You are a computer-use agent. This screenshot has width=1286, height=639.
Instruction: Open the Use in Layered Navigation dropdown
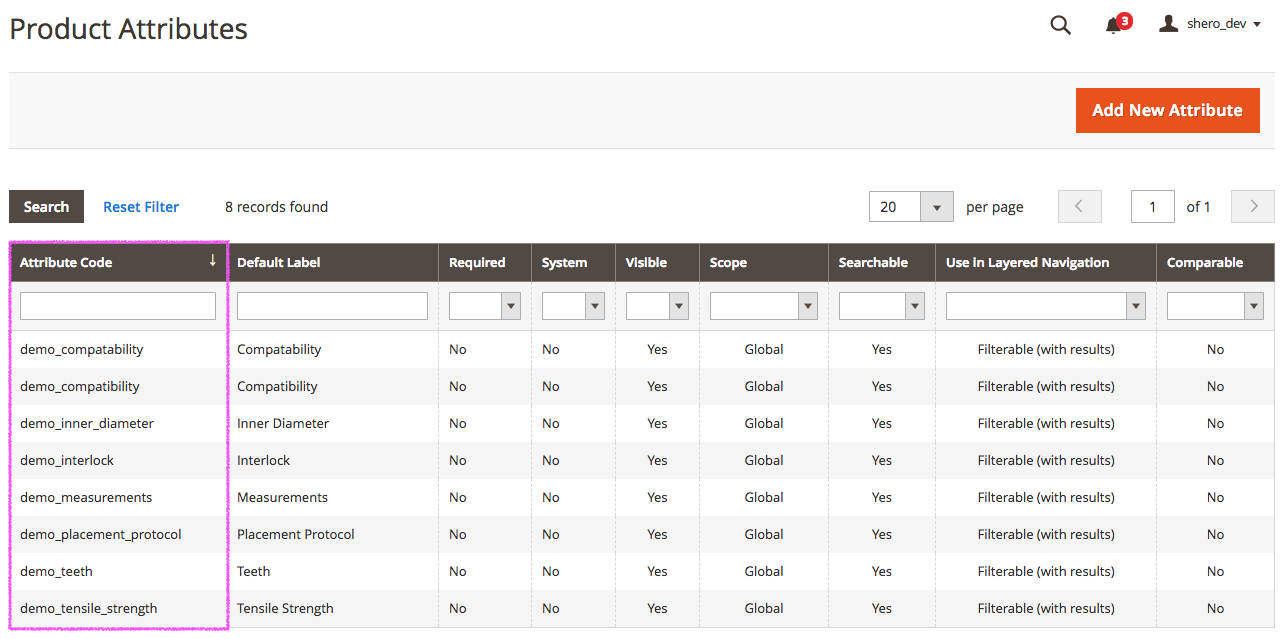(x=1136, y=305)
